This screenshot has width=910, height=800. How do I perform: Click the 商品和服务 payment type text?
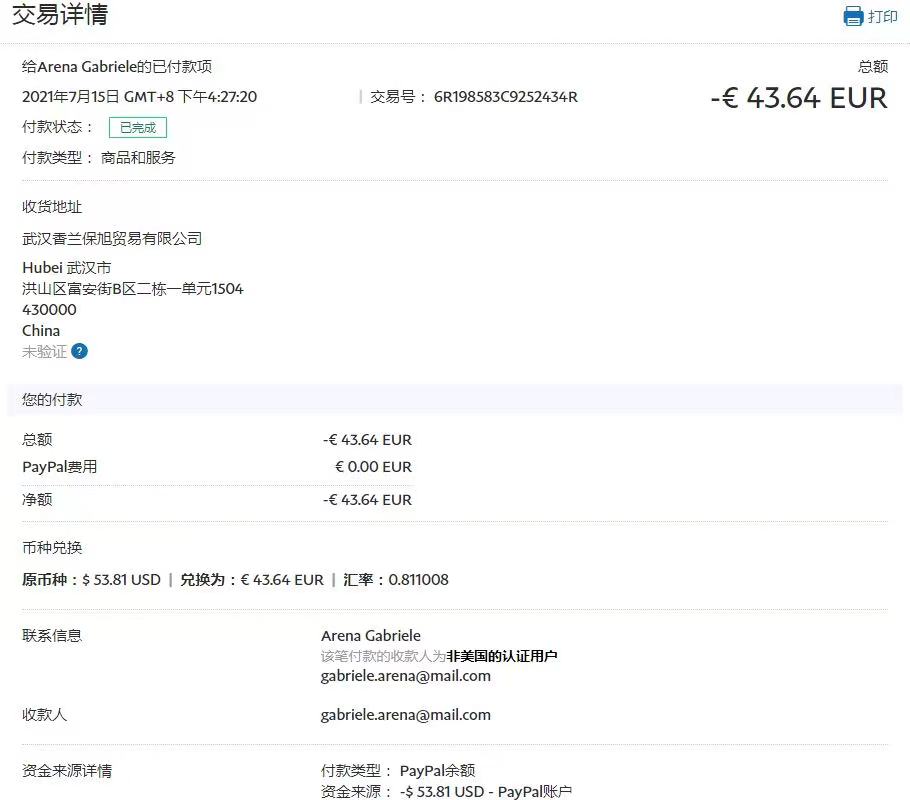pos(138,158)
